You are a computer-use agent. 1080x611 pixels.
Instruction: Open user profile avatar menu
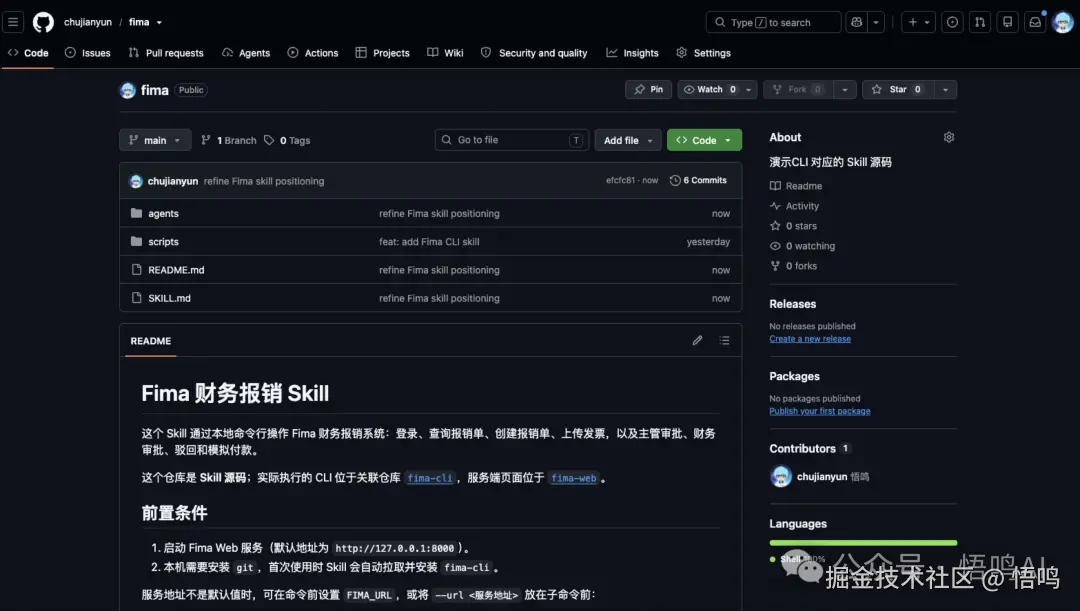tap(1063, 22)
